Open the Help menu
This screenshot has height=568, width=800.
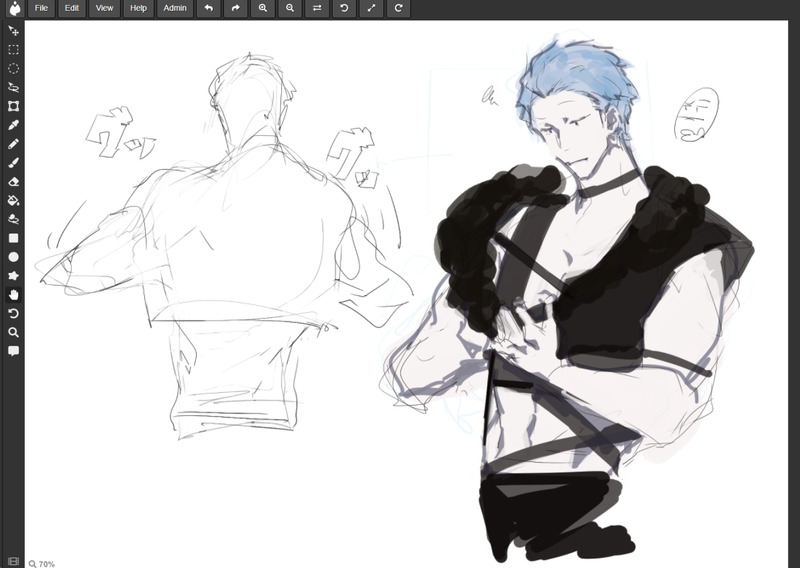[x=138, y=8]
